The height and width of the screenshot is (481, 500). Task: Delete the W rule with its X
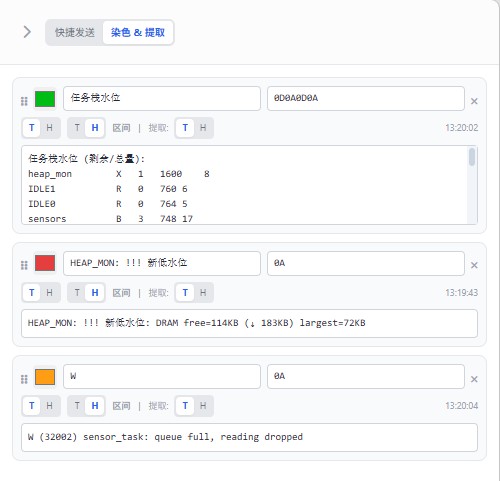(474, 379)
